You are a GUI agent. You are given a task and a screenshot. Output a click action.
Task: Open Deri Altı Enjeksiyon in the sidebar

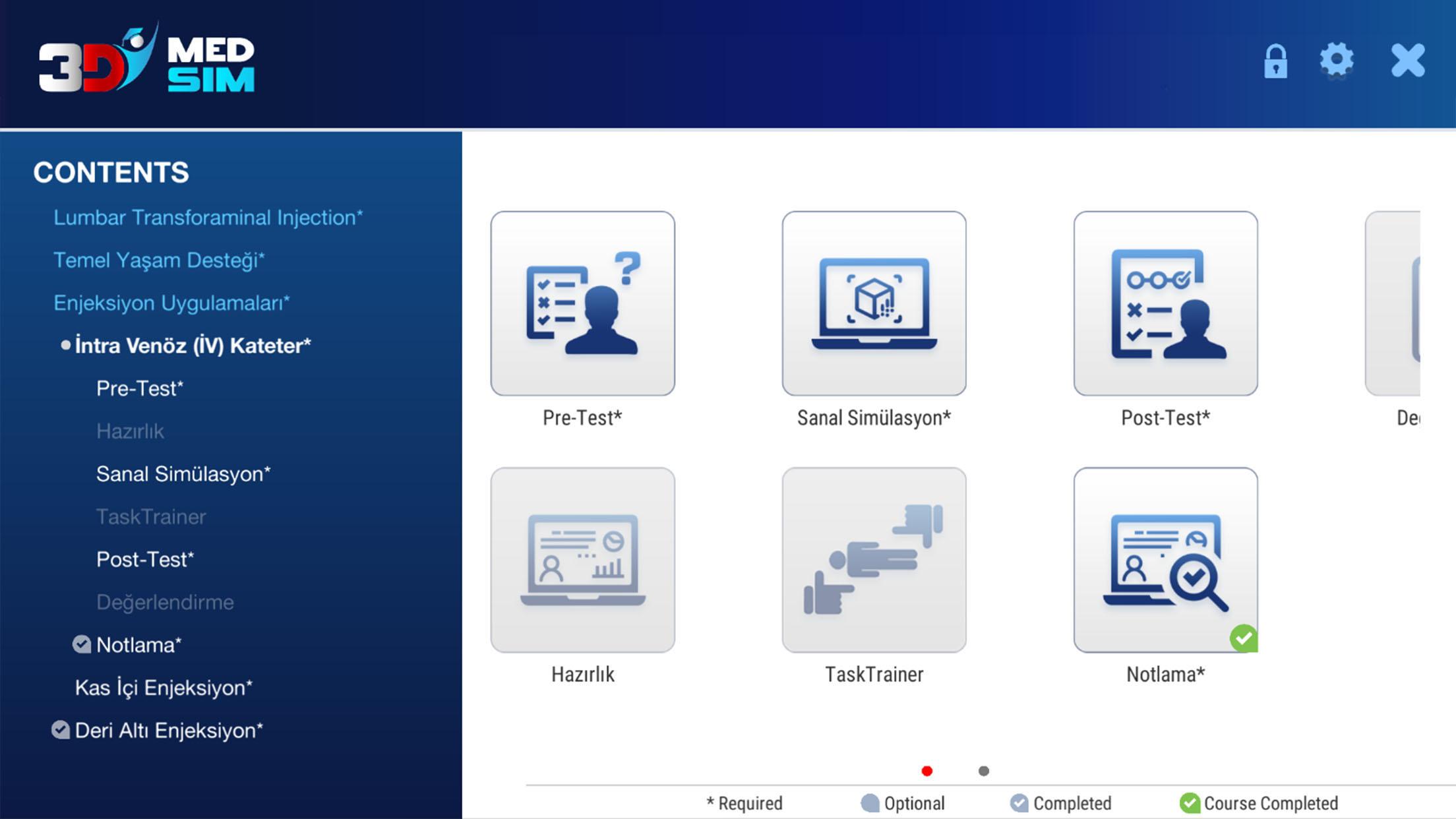[x=169, y=731]
